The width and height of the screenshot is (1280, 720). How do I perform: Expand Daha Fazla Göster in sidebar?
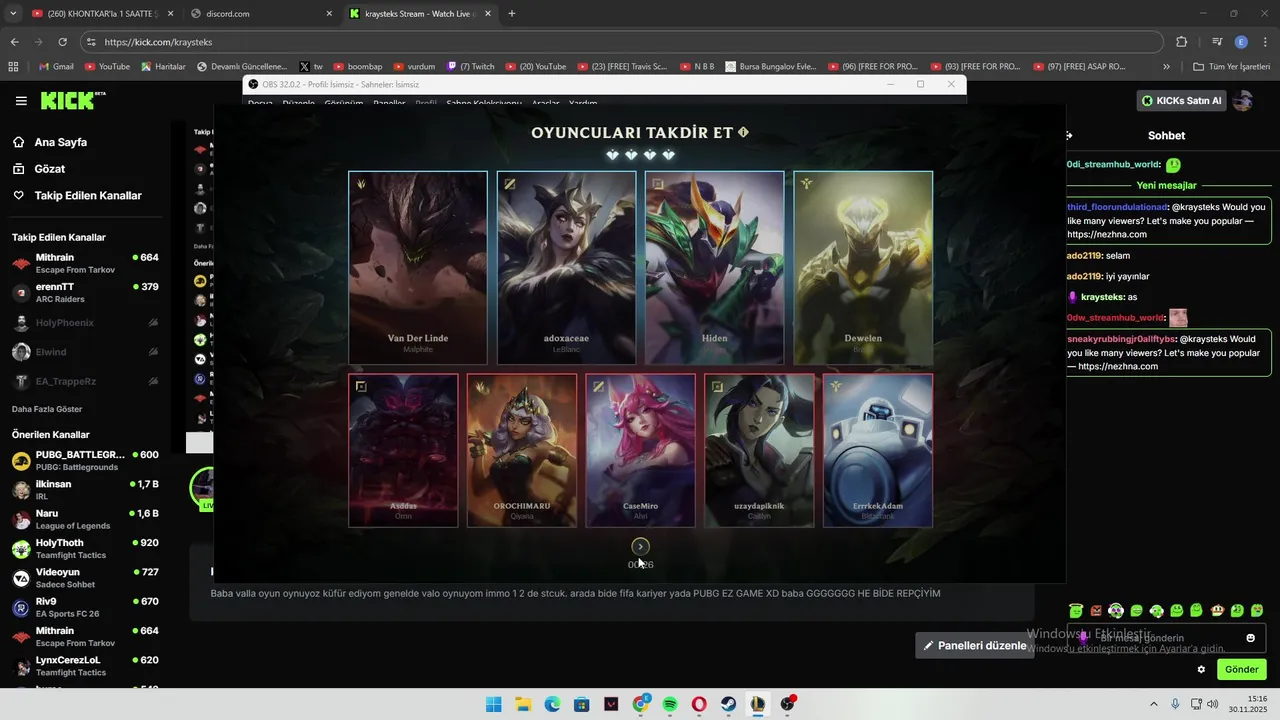point(47,409)
